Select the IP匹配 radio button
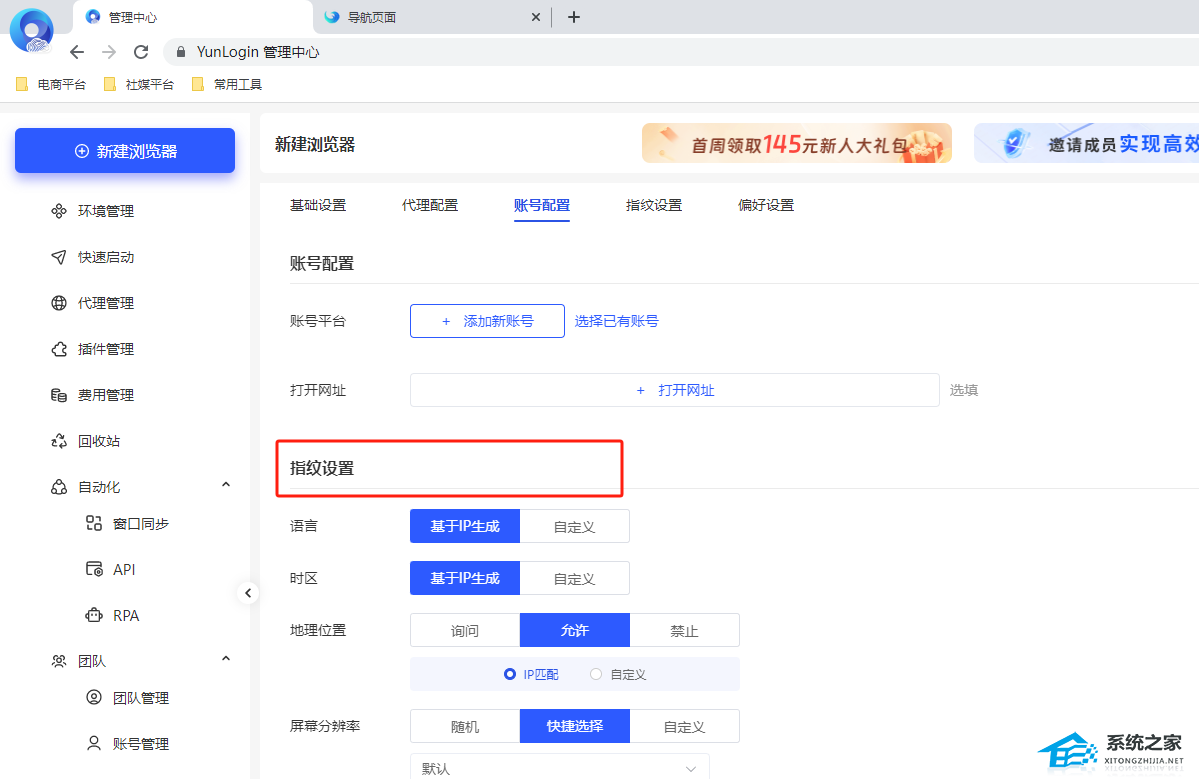The height and width of the screenshot is (779, 1199). 510,674
